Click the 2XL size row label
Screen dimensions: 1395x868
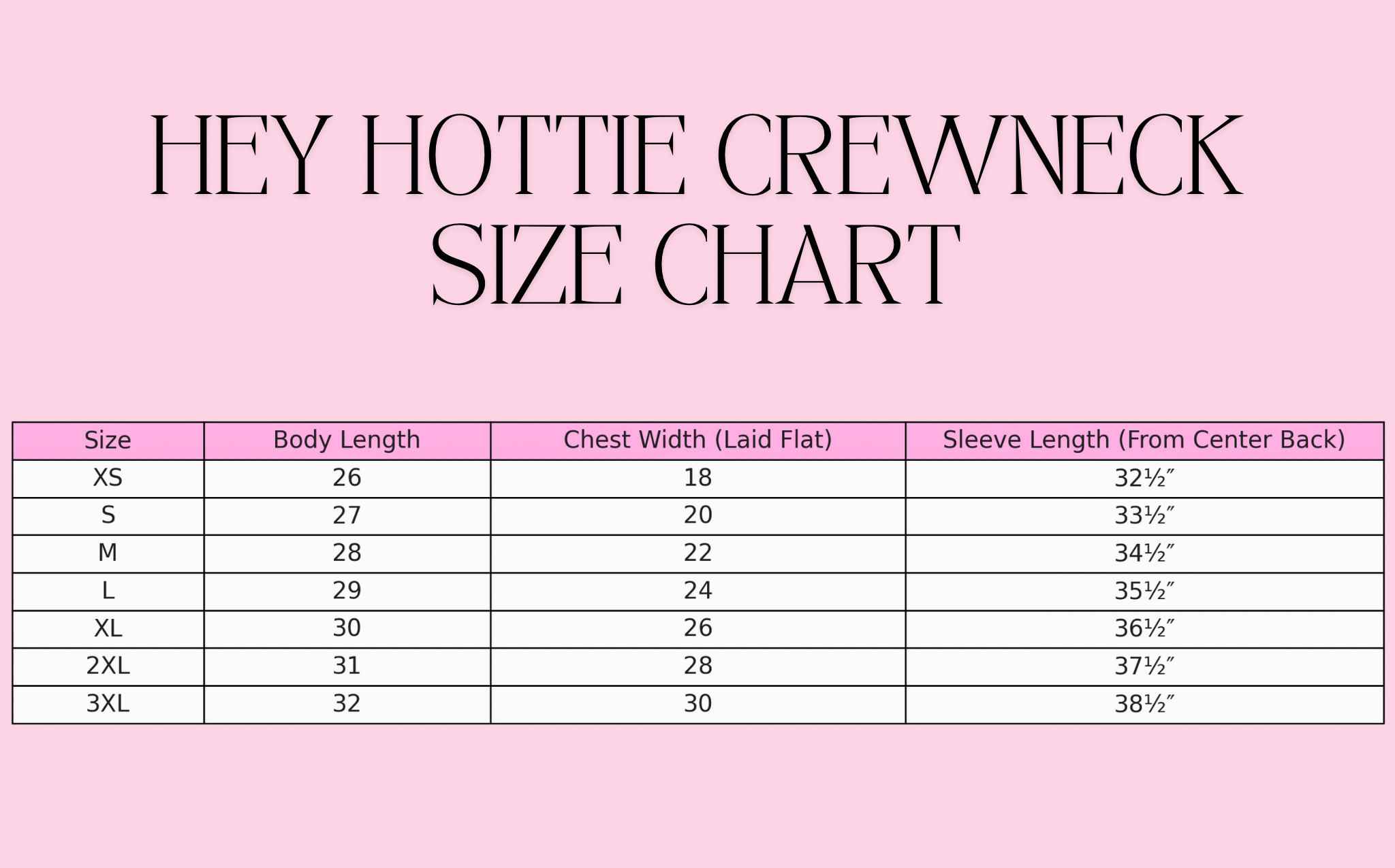tap(108, 666)
